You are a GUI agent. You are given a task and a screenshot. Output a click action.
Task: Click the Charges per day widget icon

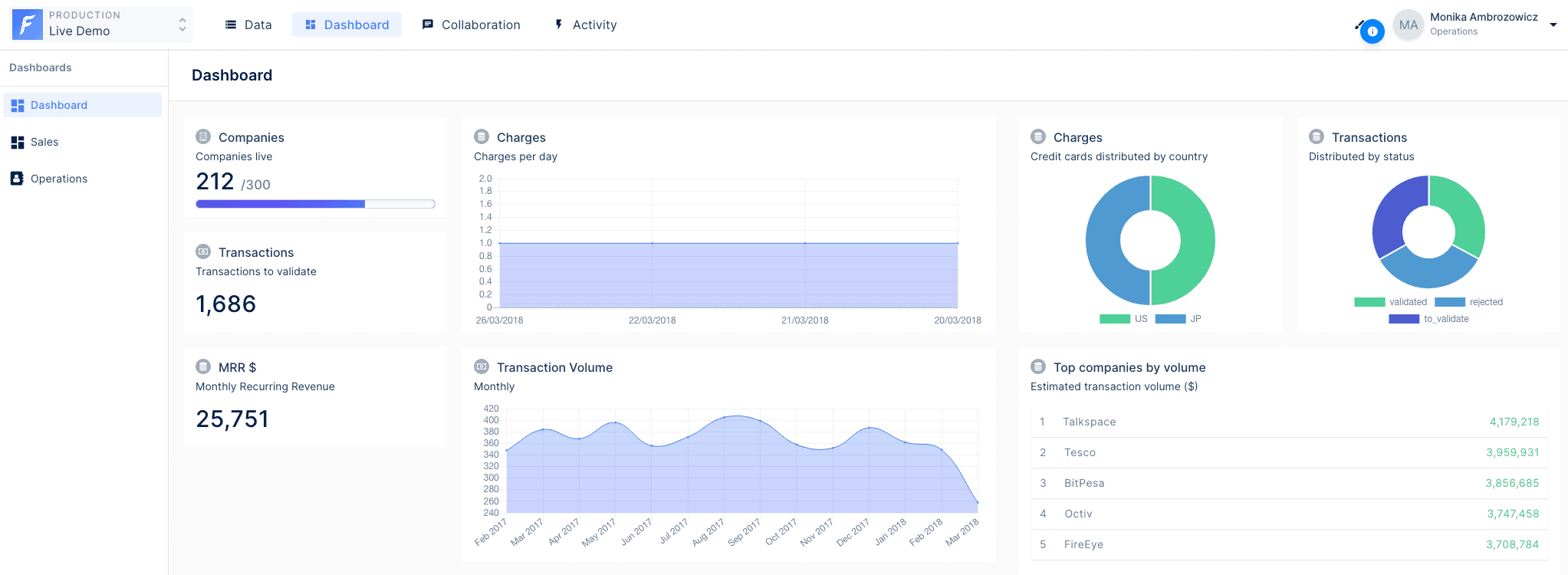tap(482, 136)
